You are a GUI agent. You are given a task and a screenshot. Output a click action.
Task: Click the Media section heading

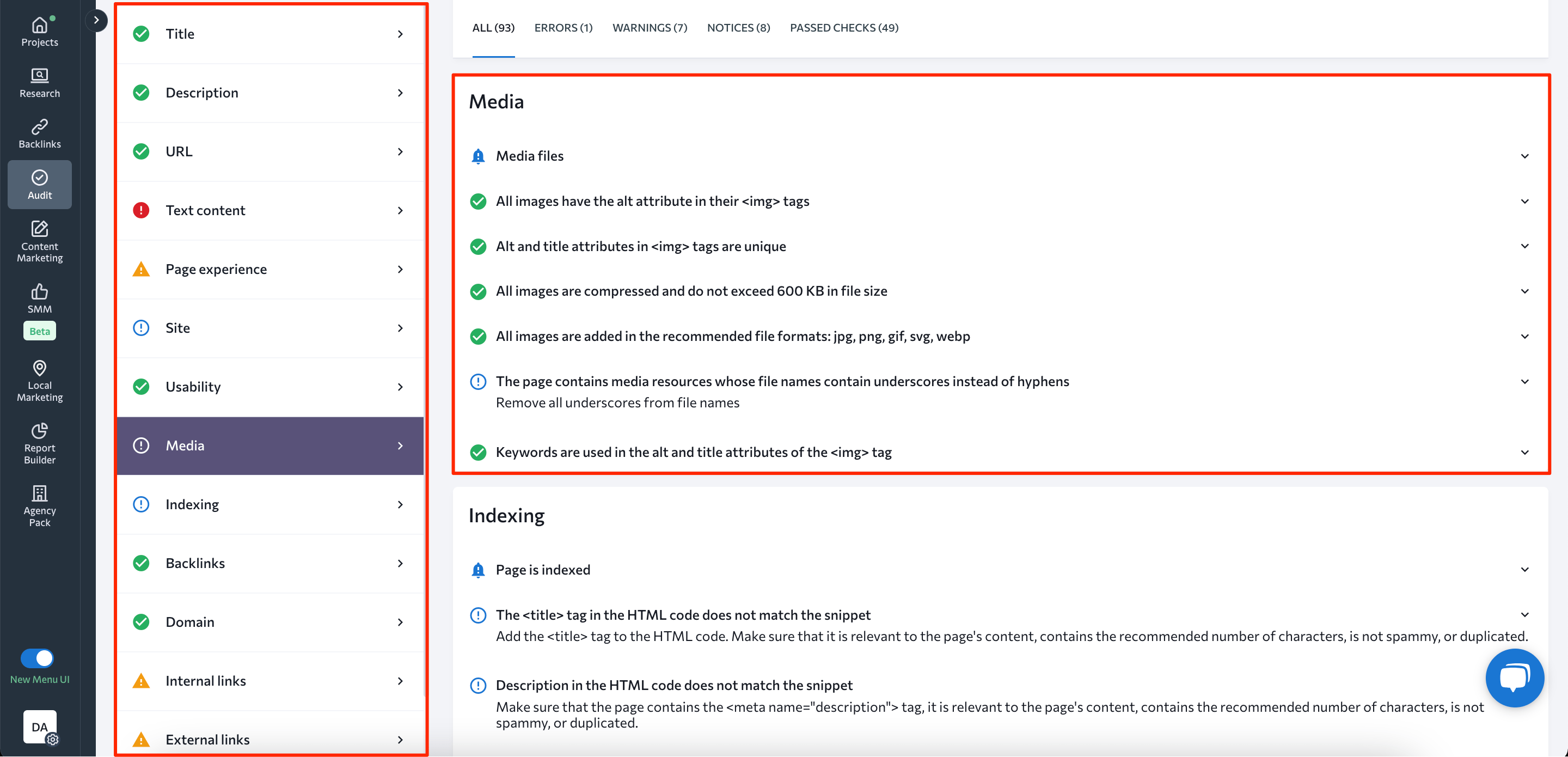[496, 102]
